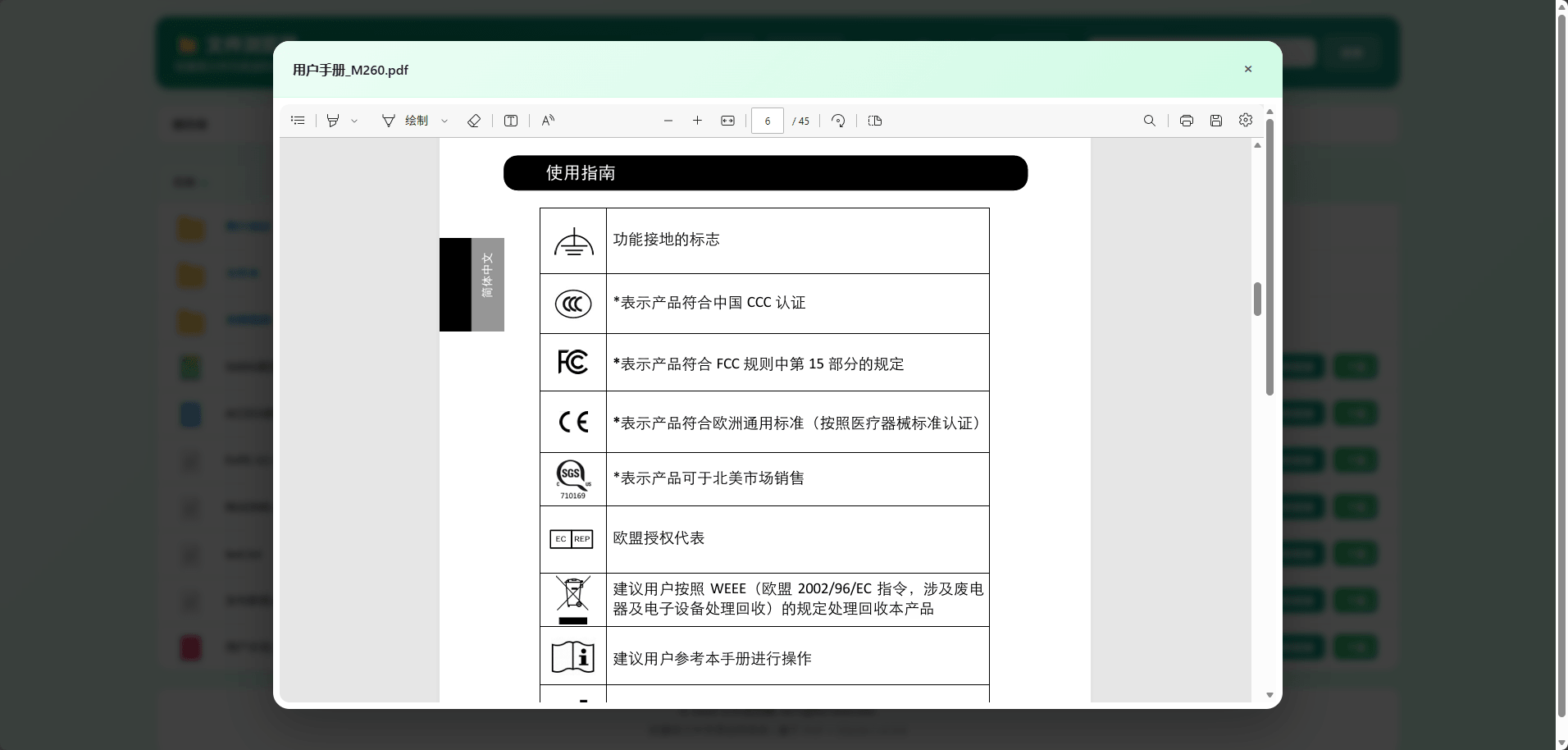The height and width of the screenshot is (750, 1568).
Task: Click the PDF scrollbar up arrow
Action: point(1257,145)
